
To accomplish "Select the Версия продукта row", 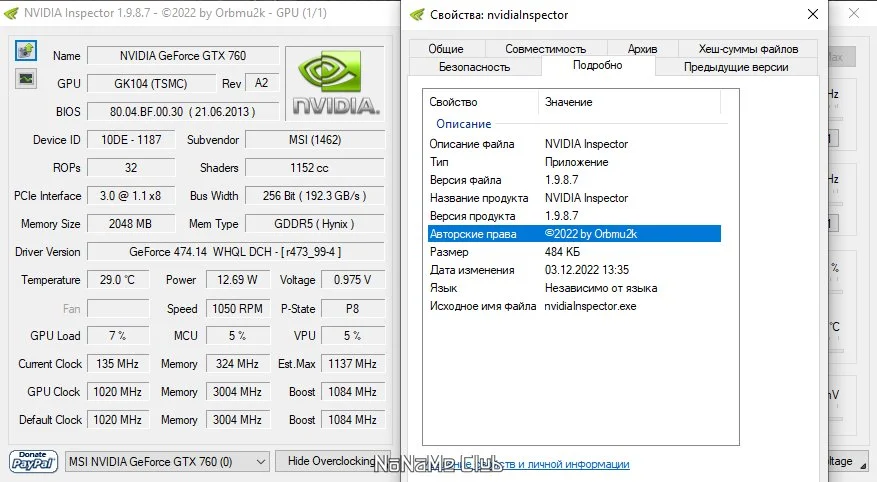I will click(574, 215).
